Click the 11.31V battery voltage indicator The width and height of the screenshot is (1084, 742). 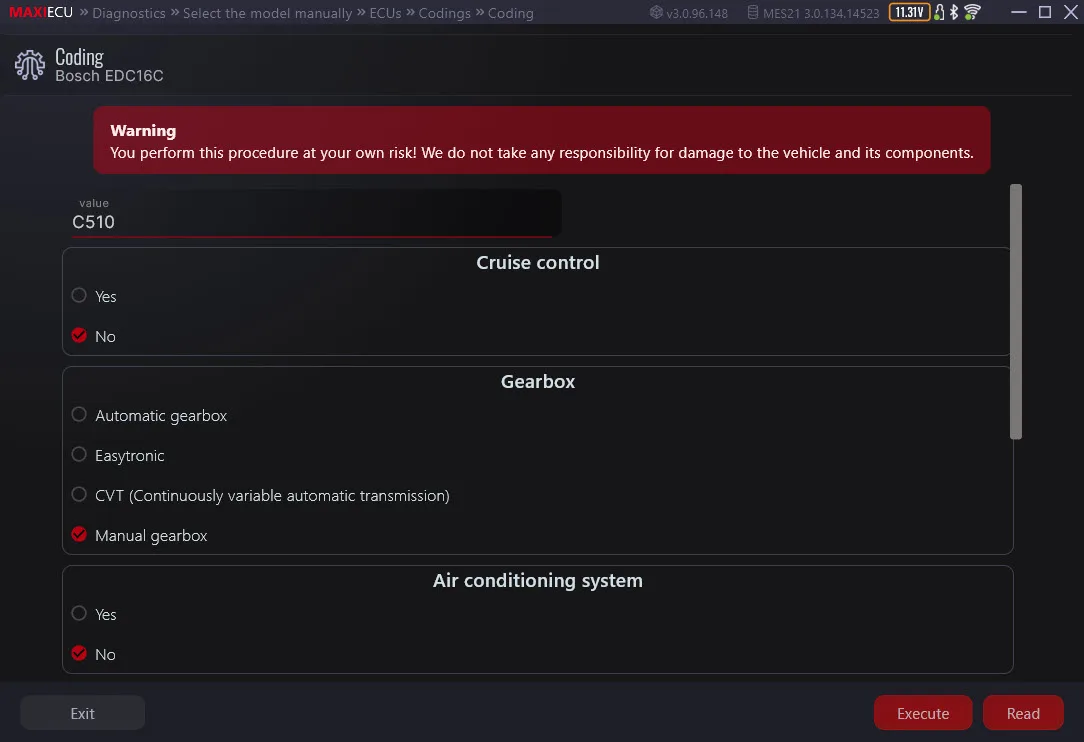coord(909,12)
